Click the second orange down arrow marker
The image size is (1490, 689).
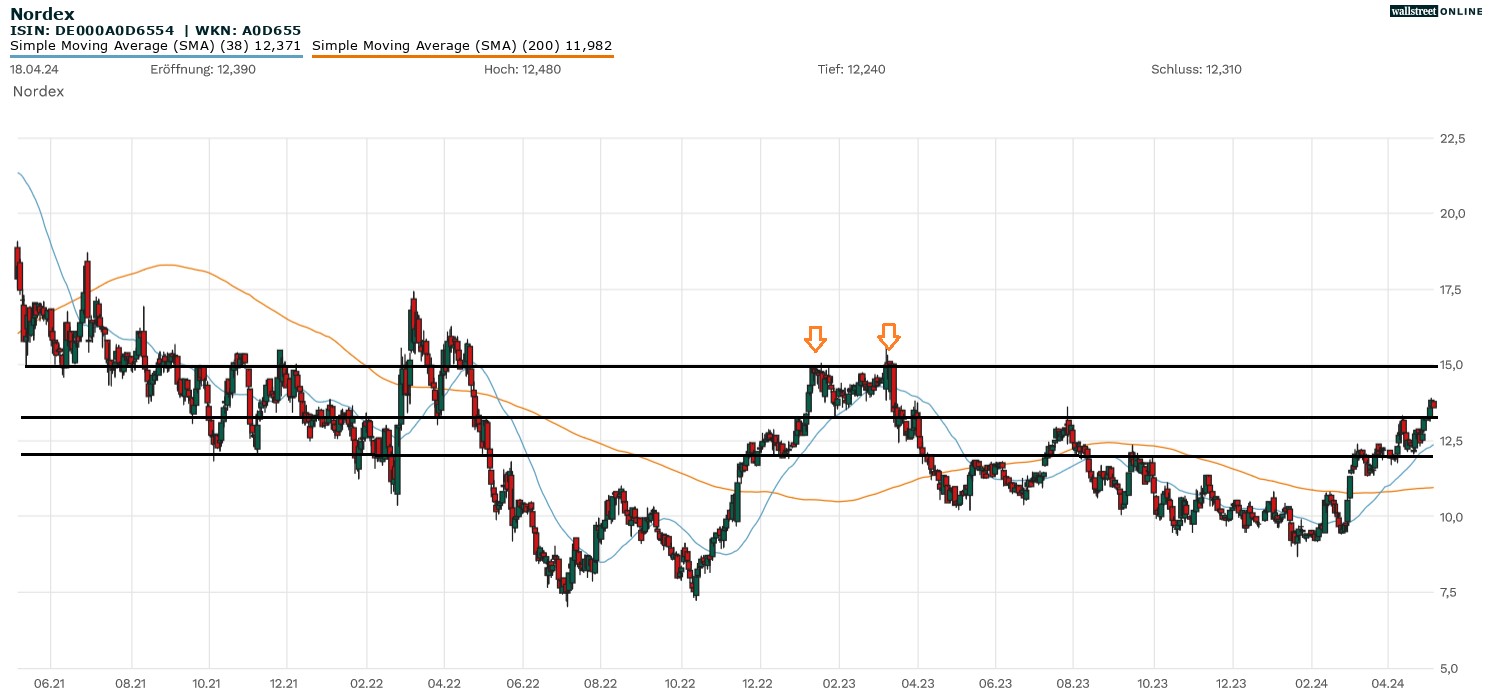[x=888, y=337]
